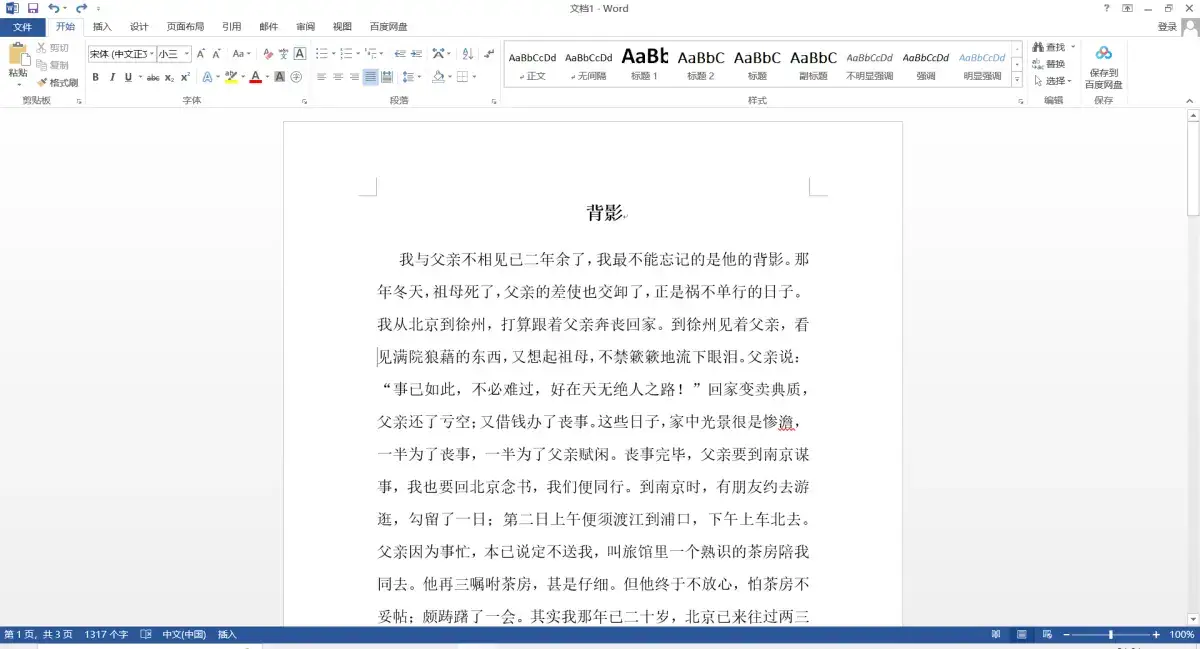Click the Sort icon in paragraph group
Viewport: 1200px width, 649px height.
tap(467, 55)
